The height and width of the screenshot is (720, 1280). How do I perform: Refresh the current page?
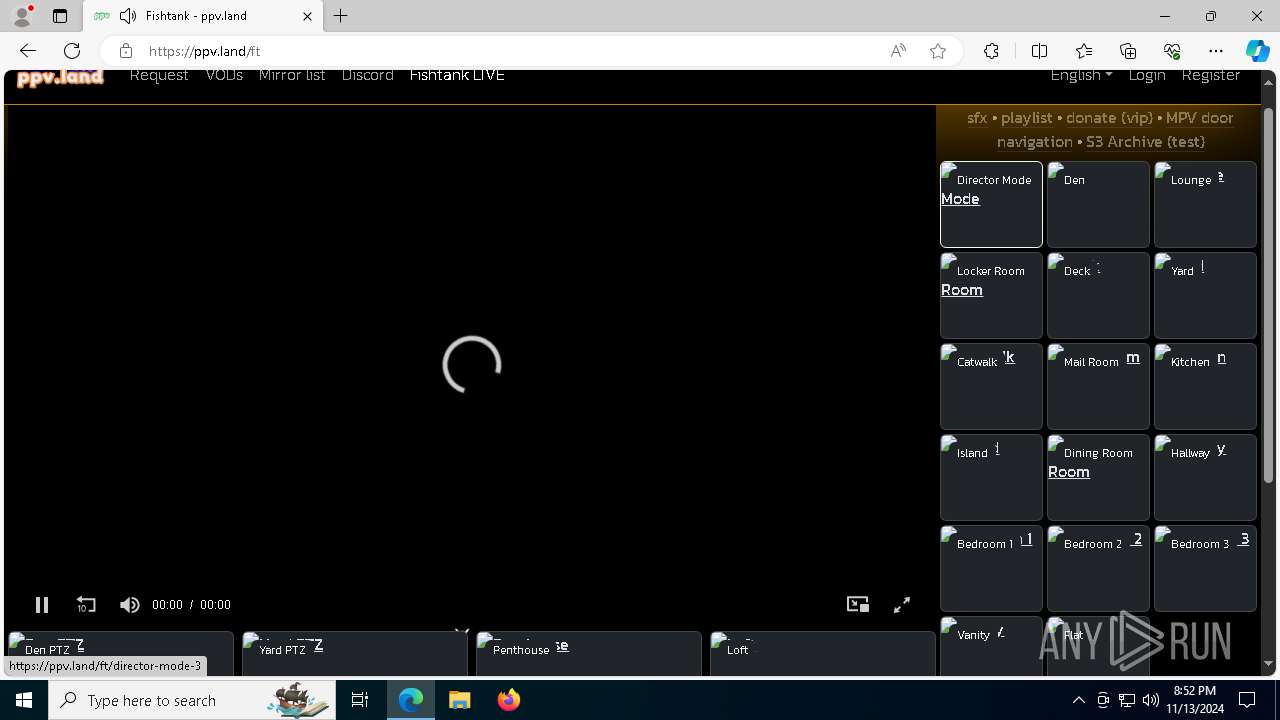click(72, 51)
